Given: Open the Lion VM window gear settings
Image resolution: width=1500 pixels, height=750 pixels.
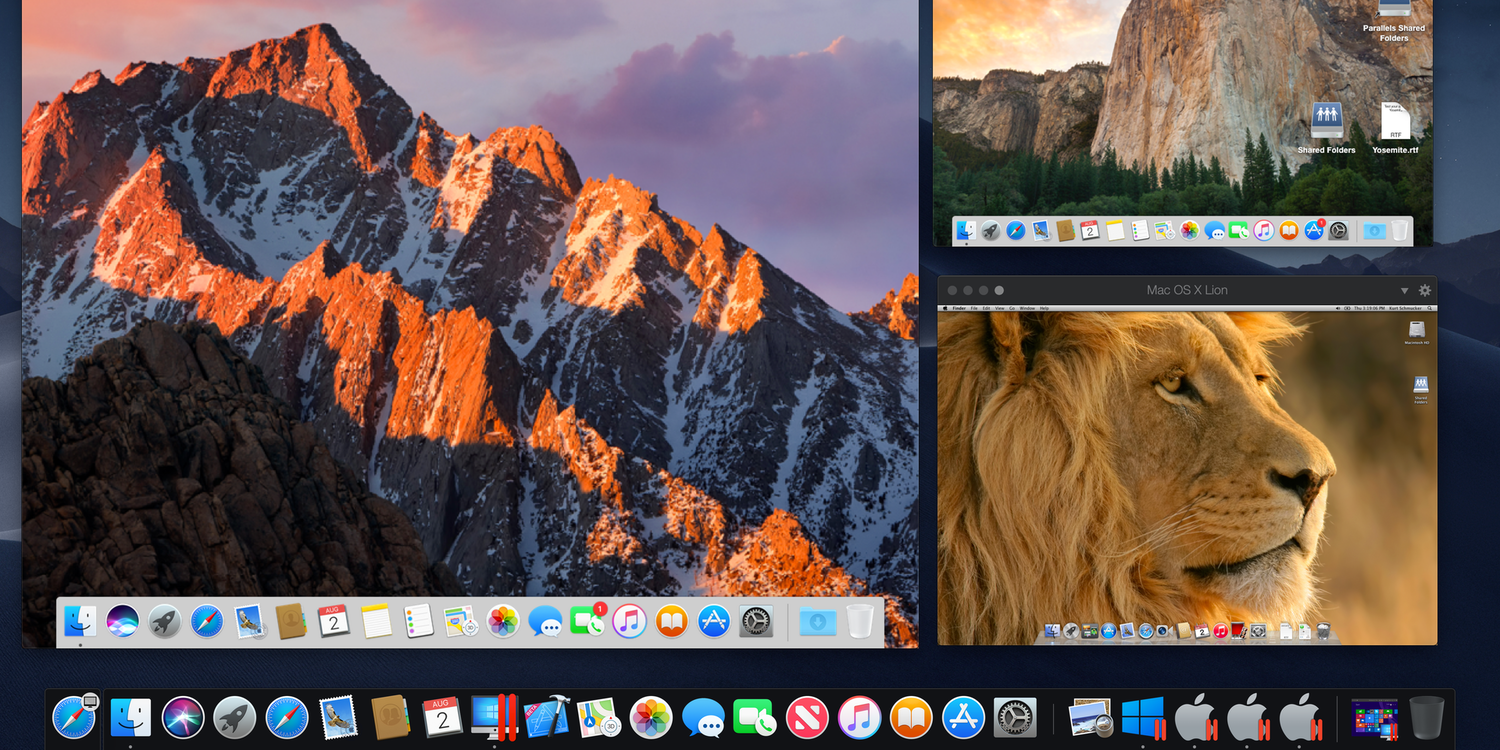Looking at the screenshot, I should click(x=1425, y=291).
